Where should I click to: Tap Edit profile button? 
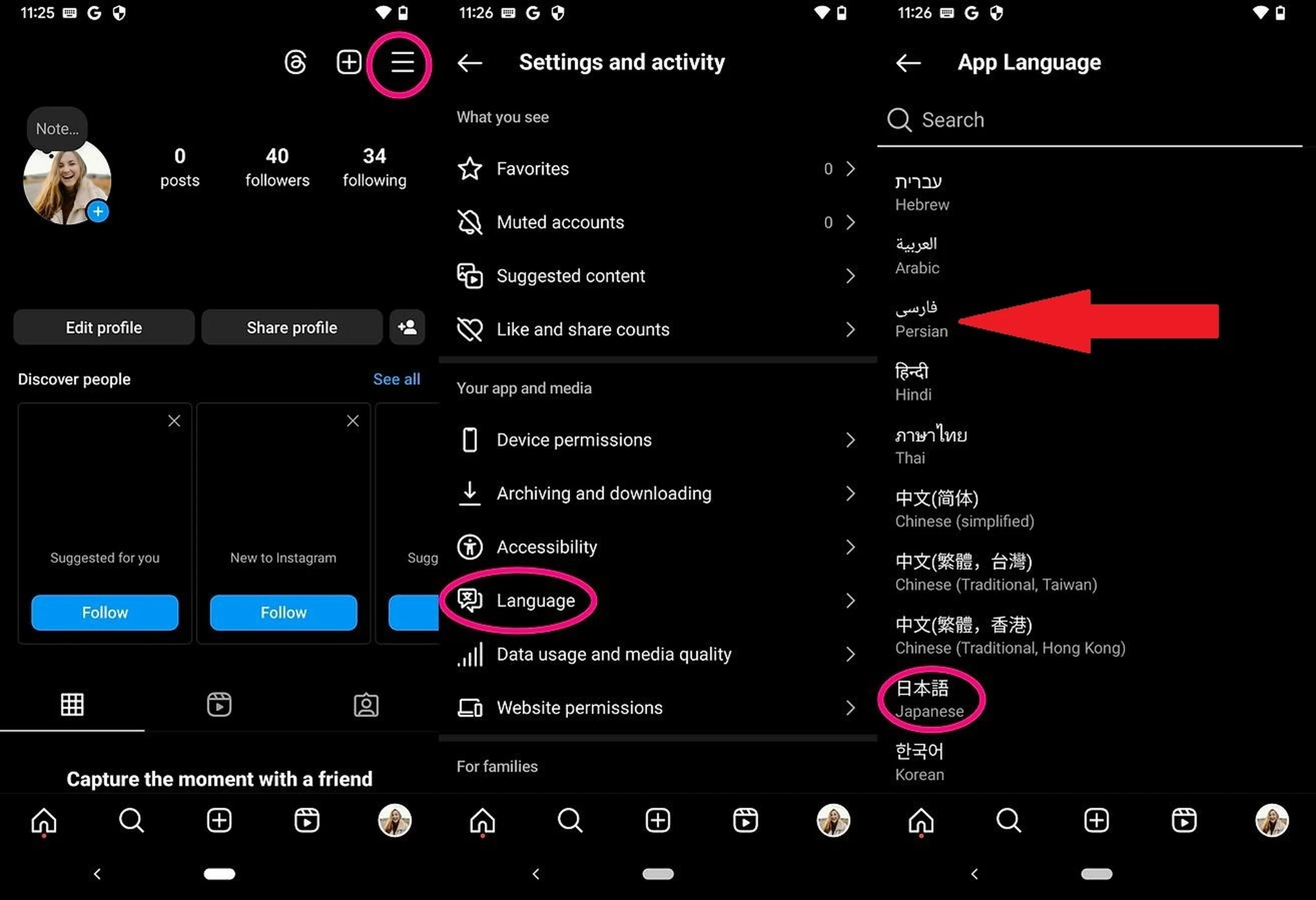pyautogui.click(x=103, y=327)
